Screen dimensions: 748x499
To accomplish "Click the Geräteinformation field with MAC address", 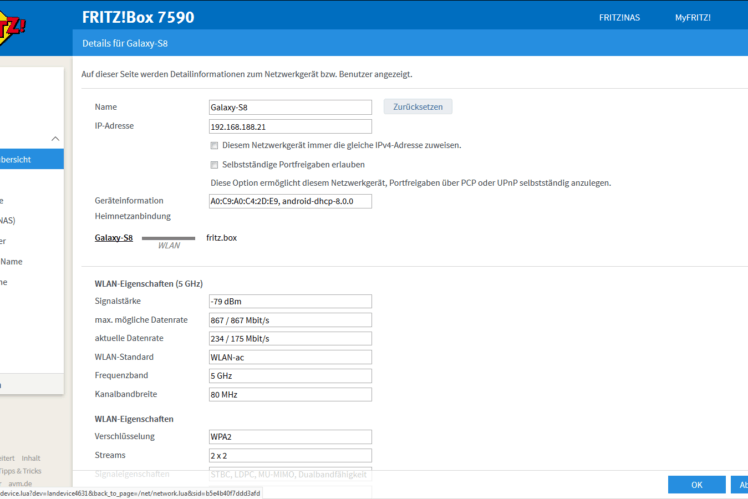I will tap(290, 201).
